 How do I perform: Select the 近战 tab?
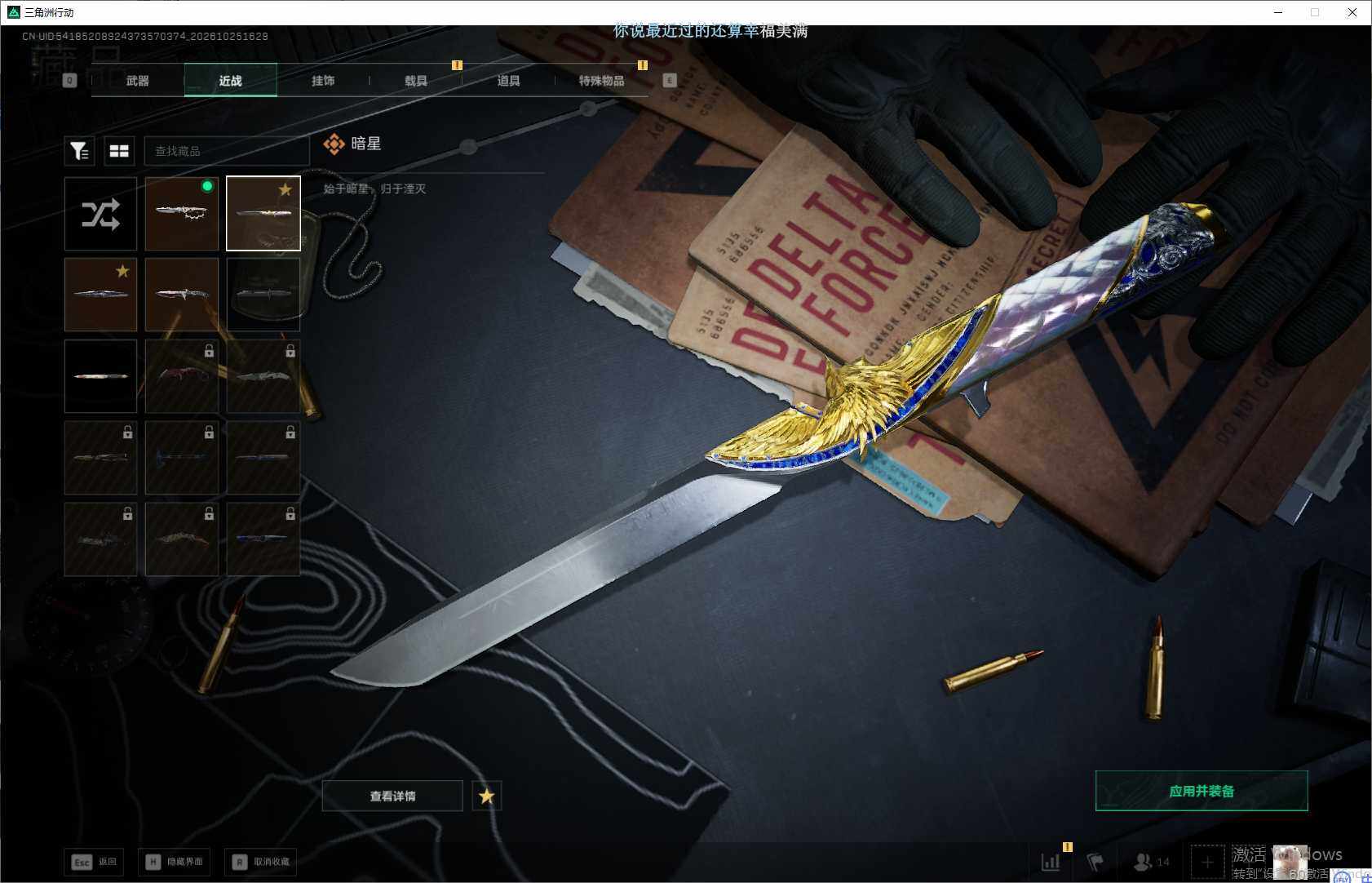click(230, 81)
